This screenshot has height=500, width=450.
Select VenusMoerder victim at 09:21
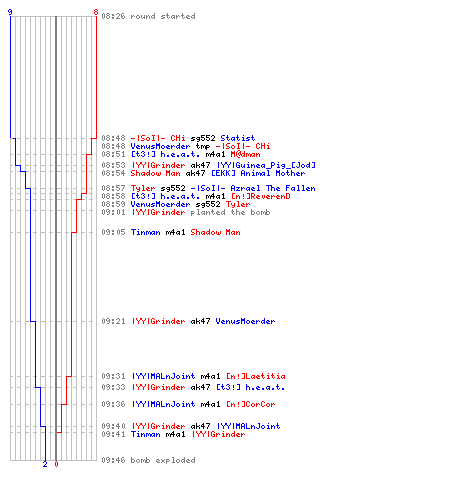coord(245,321)
